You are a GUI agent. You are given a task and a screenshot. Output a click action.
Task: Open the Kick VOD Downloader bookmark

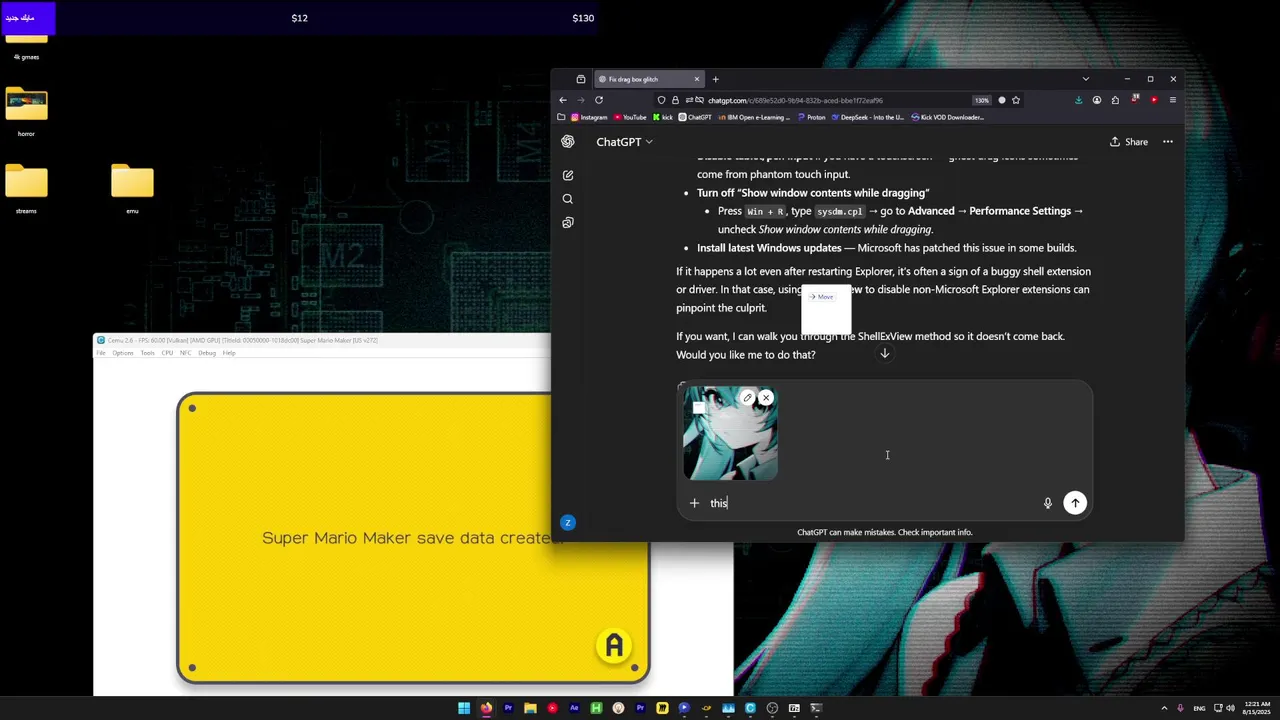(947, 117)
